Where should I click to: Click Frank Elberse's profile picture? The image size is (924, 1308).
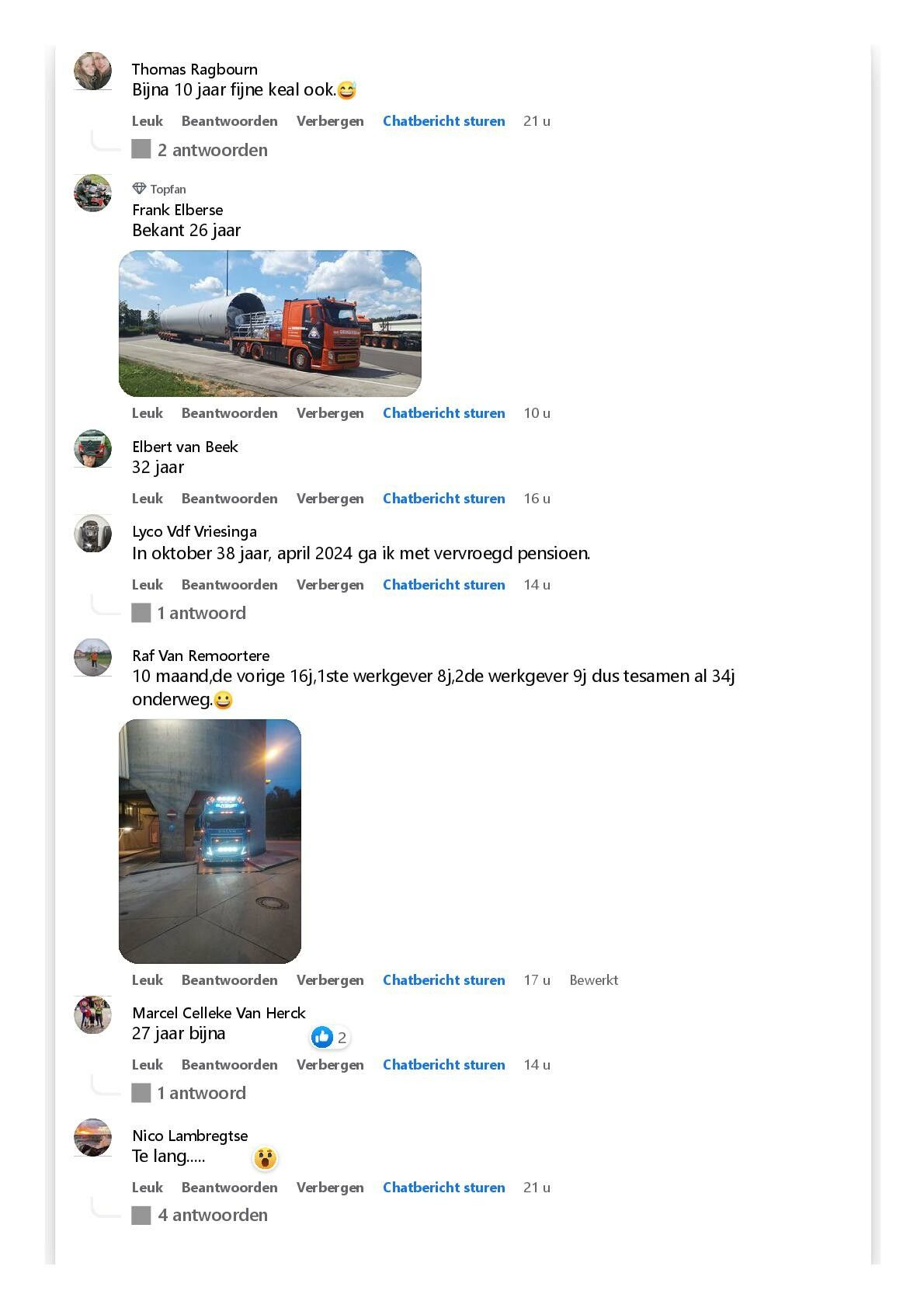92,193
